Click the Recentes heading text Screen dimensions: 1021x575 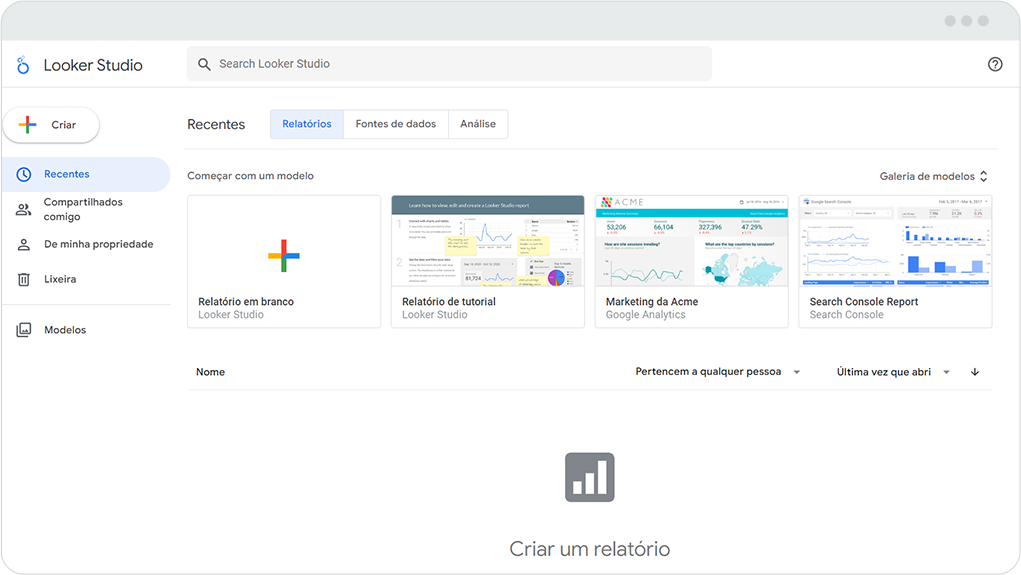pos(216,124)
